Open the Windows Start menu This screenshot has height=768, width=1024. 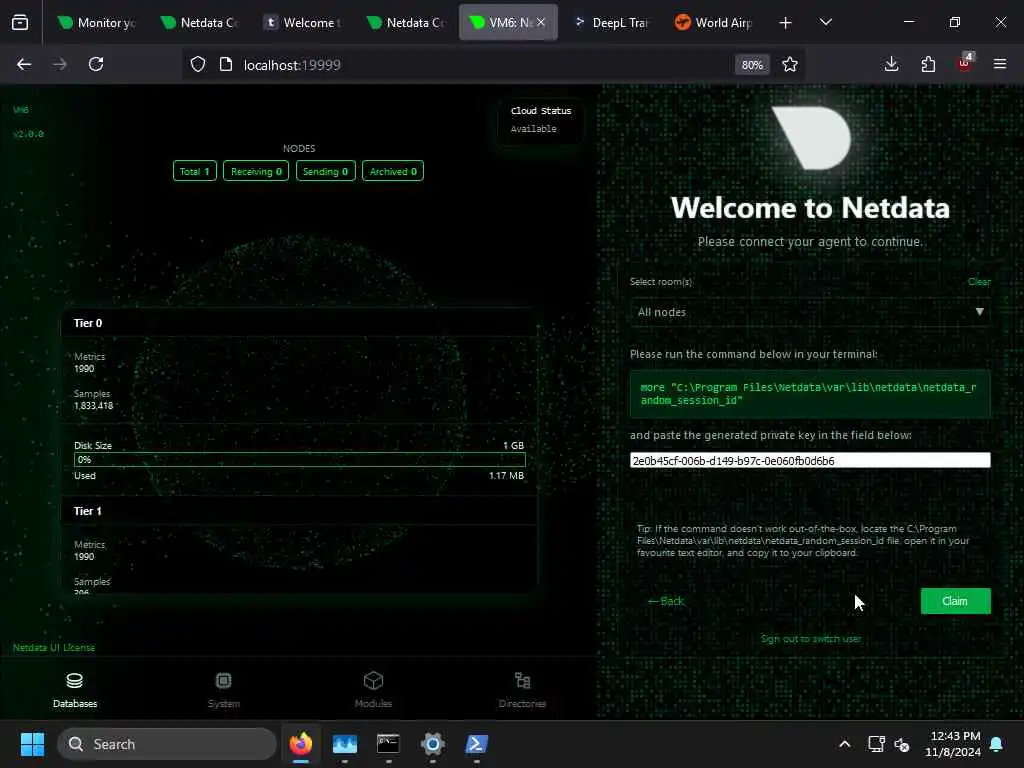tap(32, 744)
